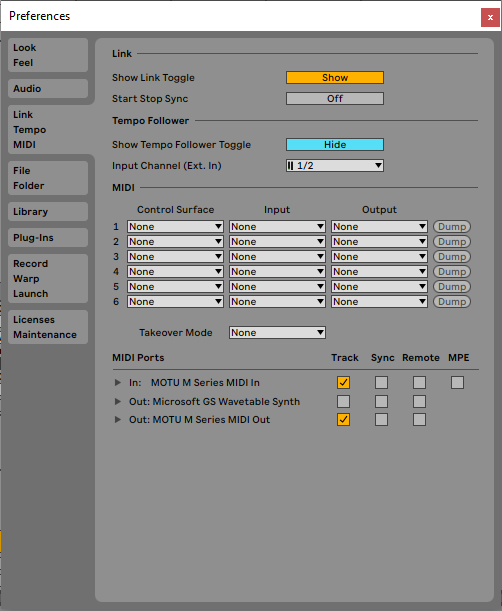Open the Plug-Ins preferences tab
This screenshot has height=611, width=502.
point(48,238)
